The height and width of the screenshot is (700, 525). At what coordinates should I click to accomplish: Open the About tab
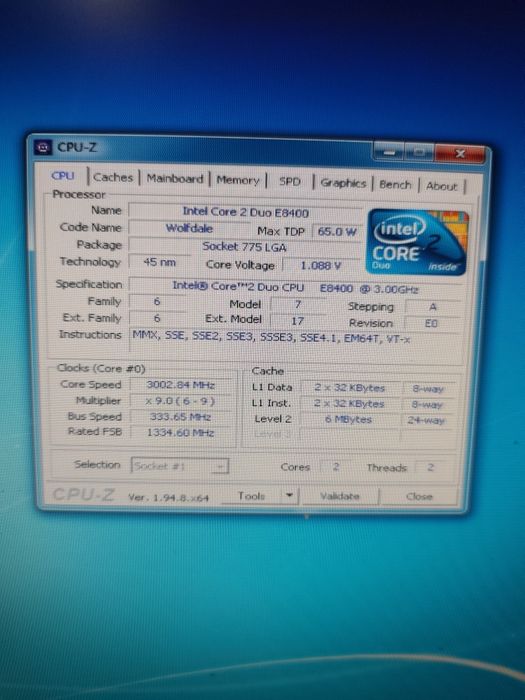pos(442,186)
